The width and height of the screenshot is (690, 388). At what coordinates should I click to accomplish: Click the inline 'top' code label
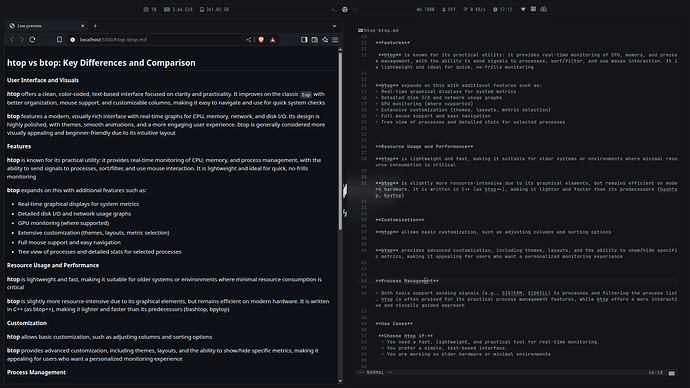click(x=306, y=95)
